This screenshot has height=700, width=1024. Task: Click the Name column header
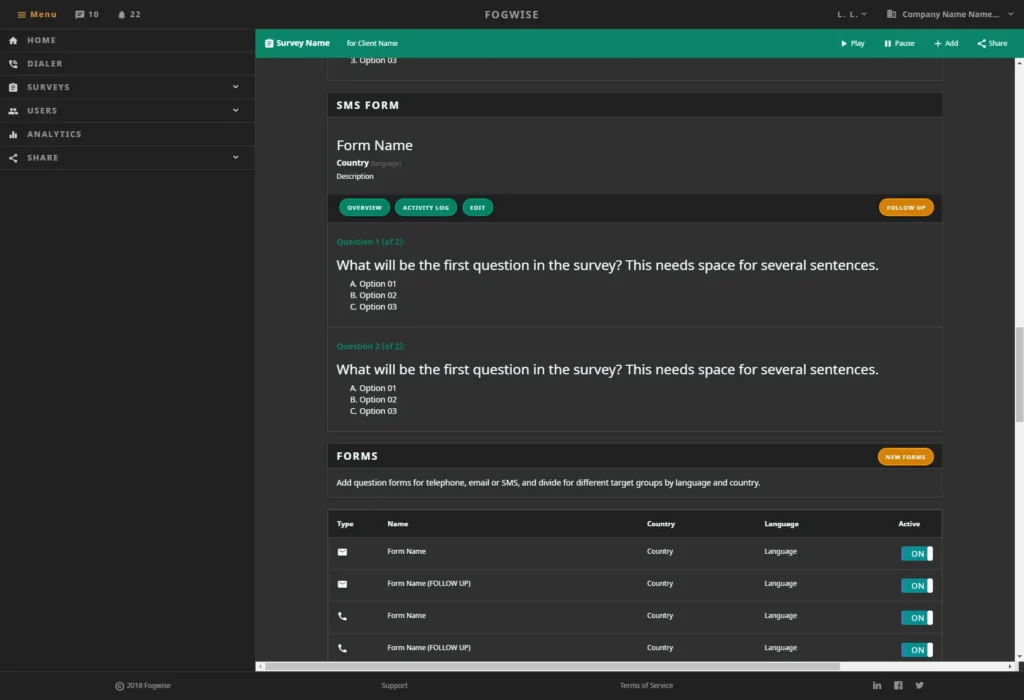398,524
